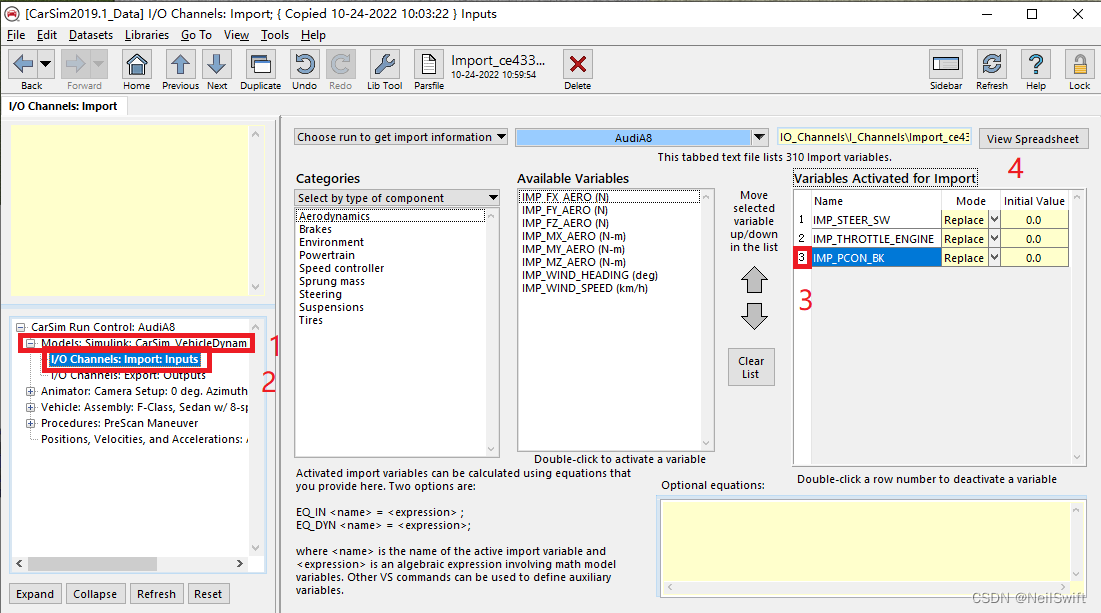Select IMP_WIND_SPEED (km/h) variable
1101x613 pixels.
(x=584, y=289)
